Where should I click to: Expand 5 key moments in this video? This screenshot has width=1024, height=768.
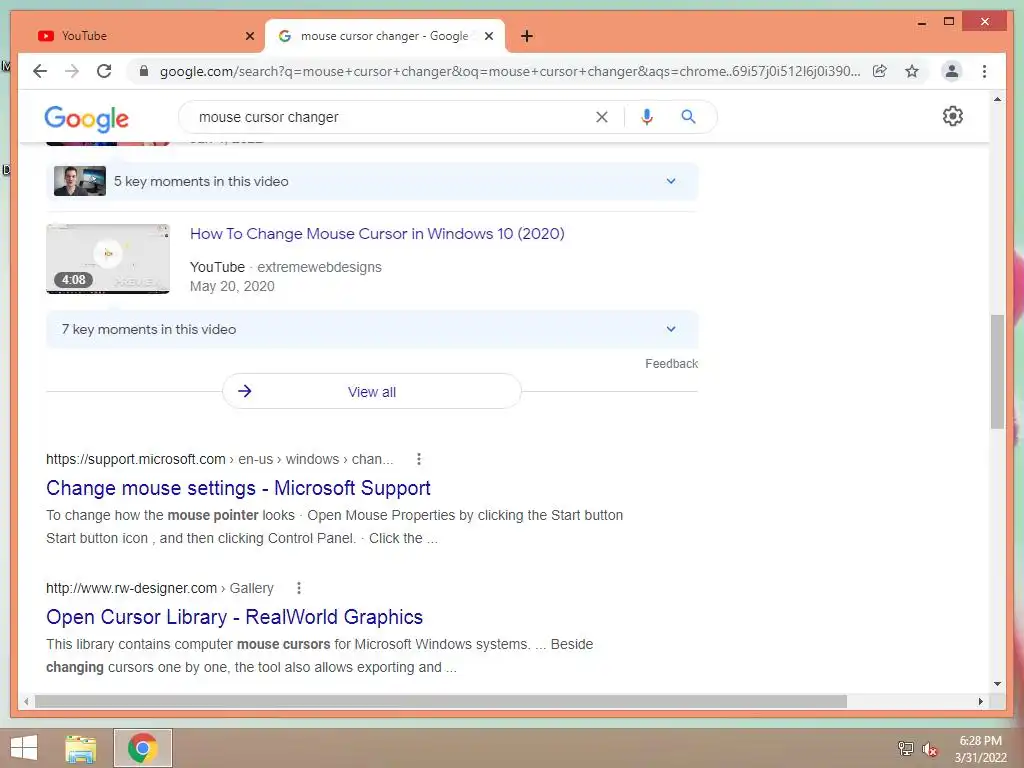point(372,181)
